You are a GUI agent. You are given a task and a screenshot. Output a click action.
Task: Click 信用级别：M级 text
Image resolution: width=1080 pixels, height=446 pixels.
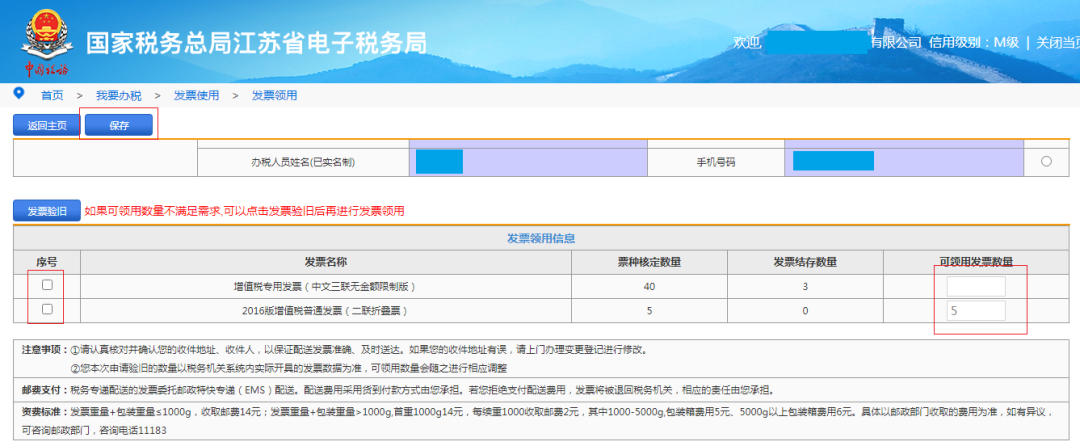pyautogui.click(x=974, y=43)
